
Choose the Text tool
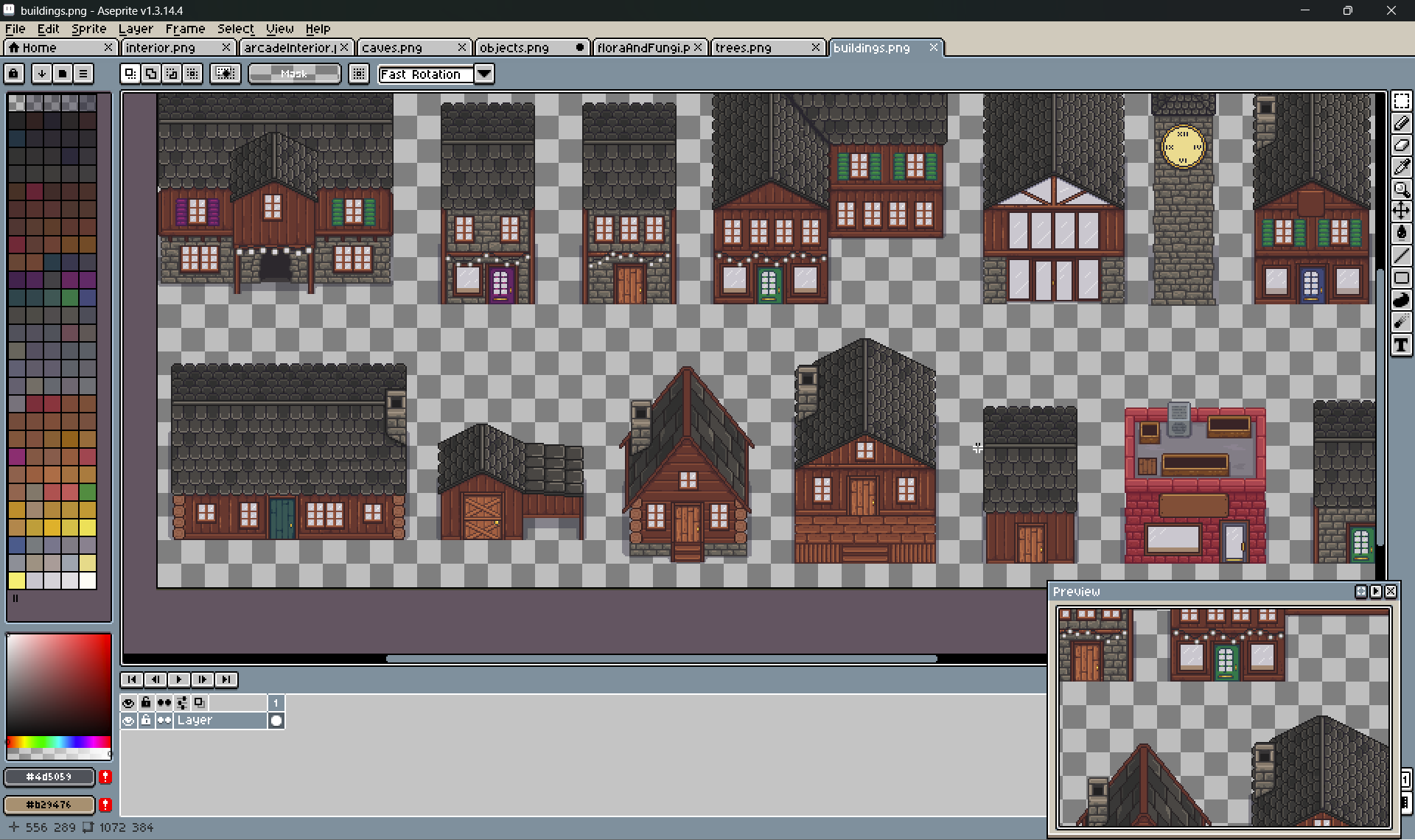pos(1401,345)
